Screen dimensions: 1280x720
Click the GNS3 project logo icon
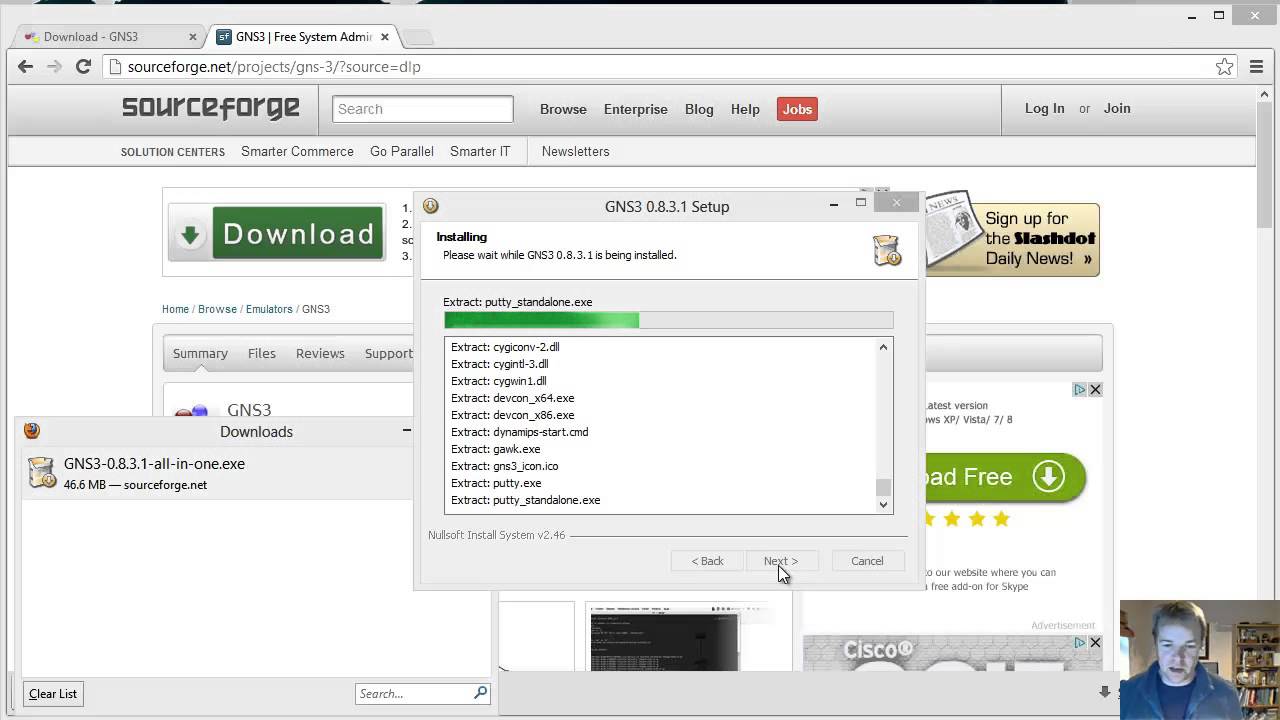click(192, 412)
